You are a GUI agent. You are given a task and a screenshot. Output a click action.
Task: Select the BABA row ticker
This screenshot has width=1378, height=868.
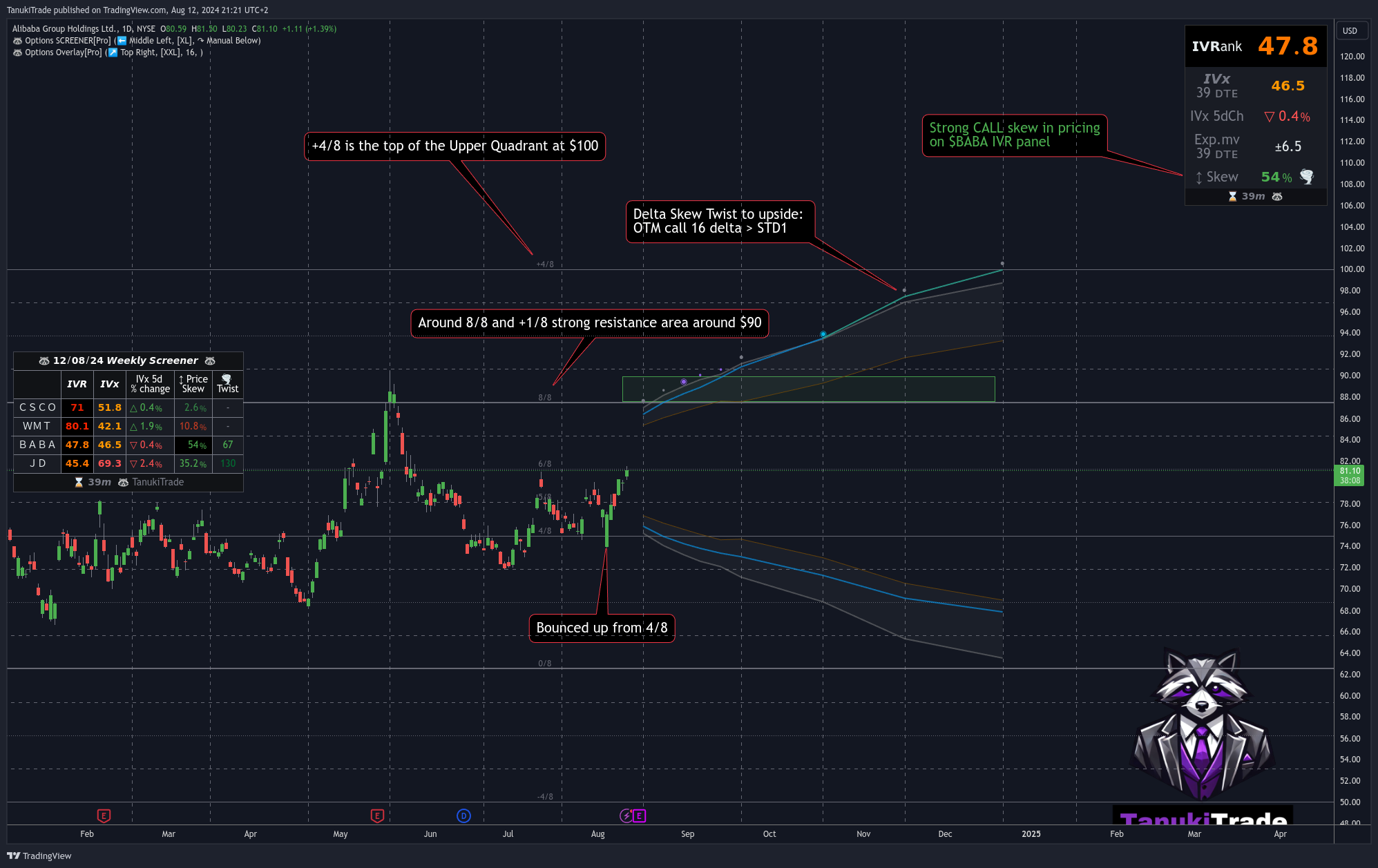click(x=37, y=445)
